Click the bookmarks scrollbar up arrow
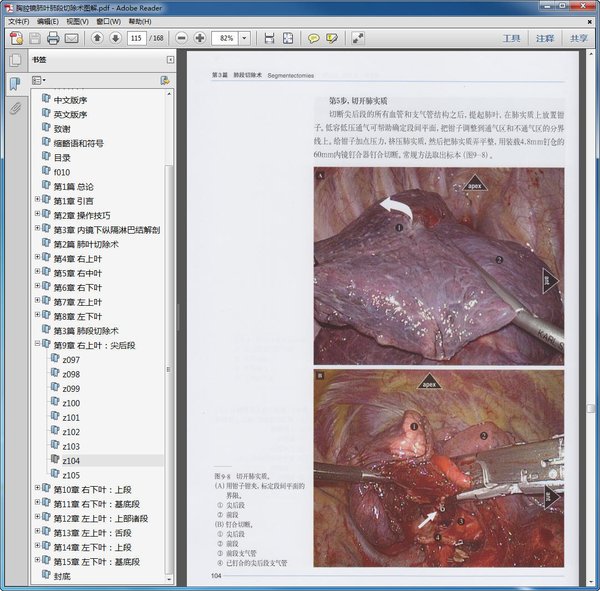The image size is (600, 591). [x=169, y=94]
